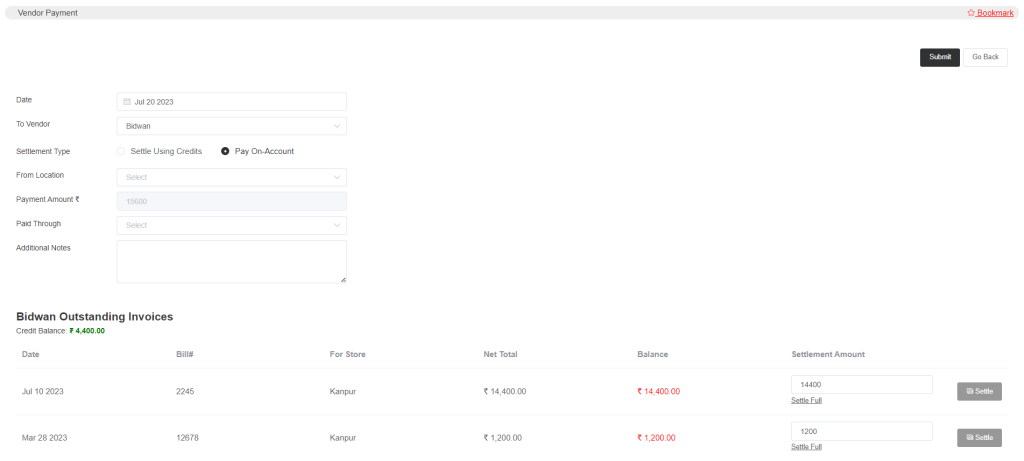This screenshot has width=1024, height=461.
Task: Click settlement amount field containing 14400
Action: pyautogui.click(x=862, y=385)
